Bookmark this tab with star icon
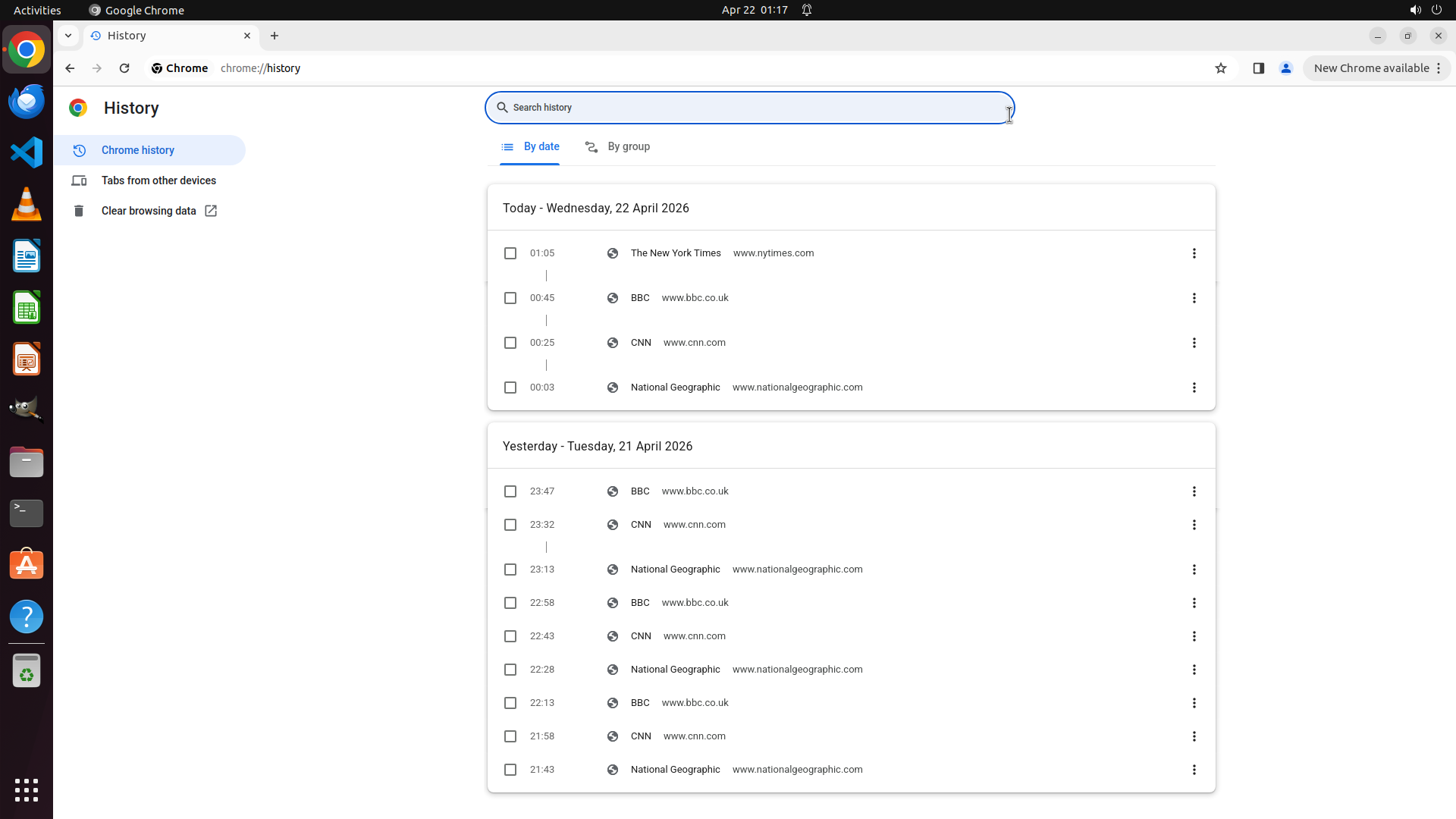The image size is (1456, 819). (x=1220, y=68)
